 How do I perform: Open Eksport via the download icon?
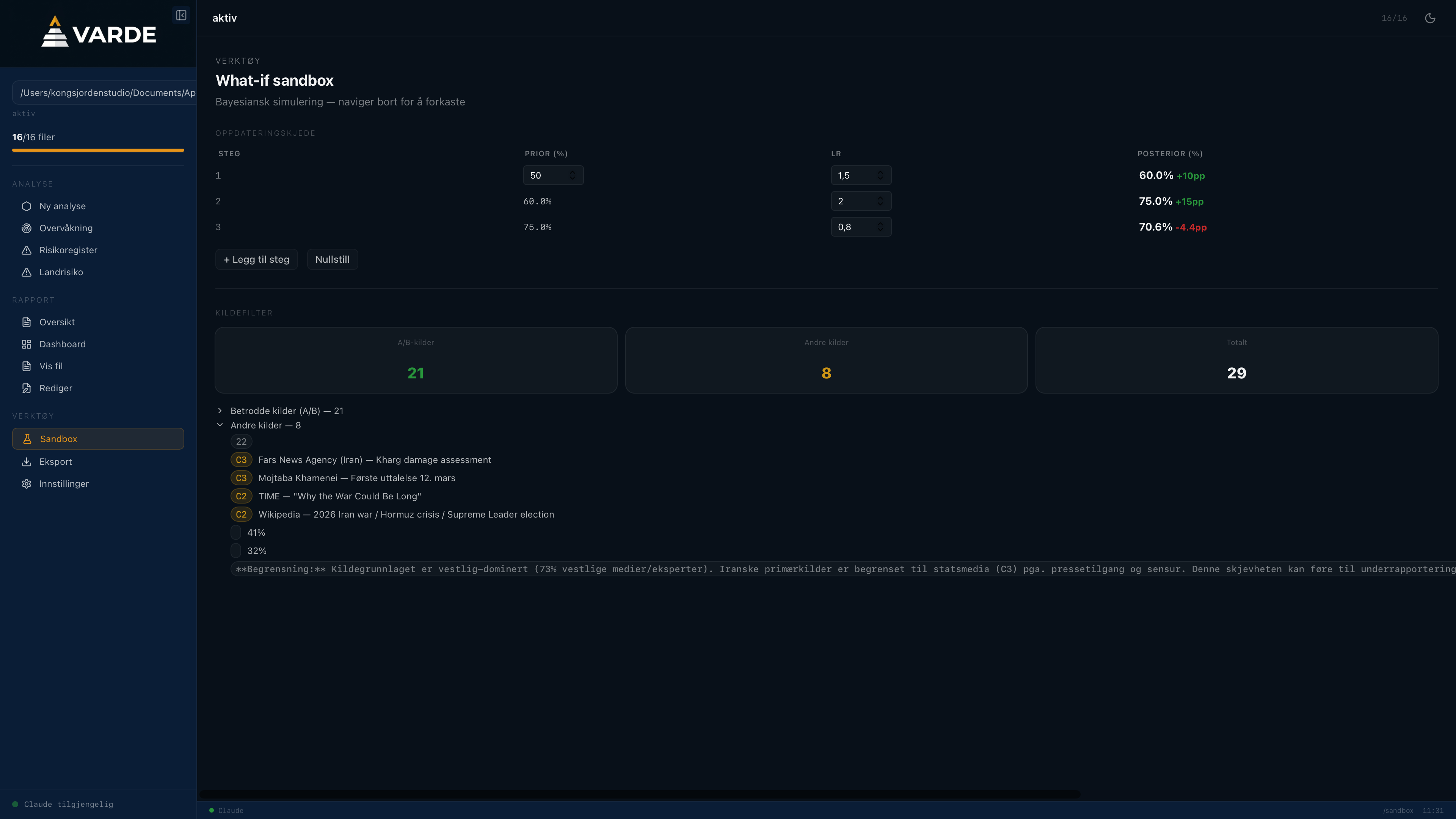click(27, 462)
